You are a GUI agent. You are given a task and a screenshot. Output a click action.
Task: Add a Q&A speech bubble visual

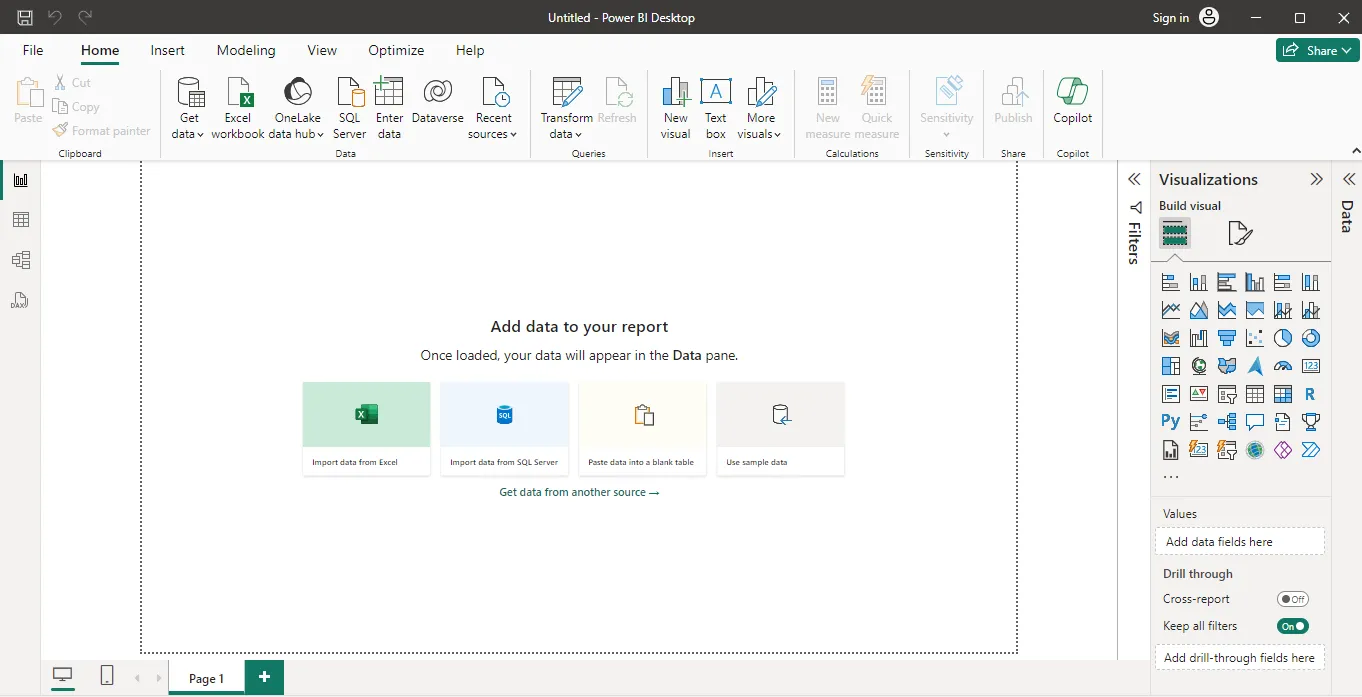click(x=1254, y=422)
